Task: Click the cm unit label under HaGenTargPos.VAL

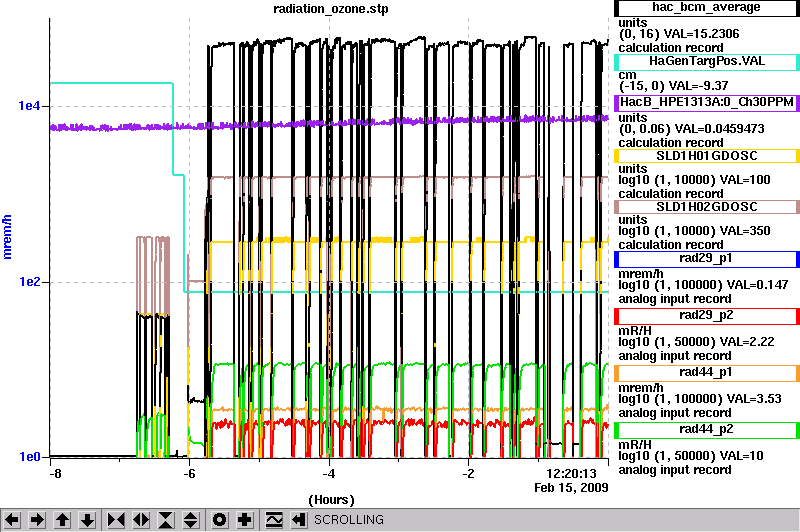Action: [x=628, y=75]
